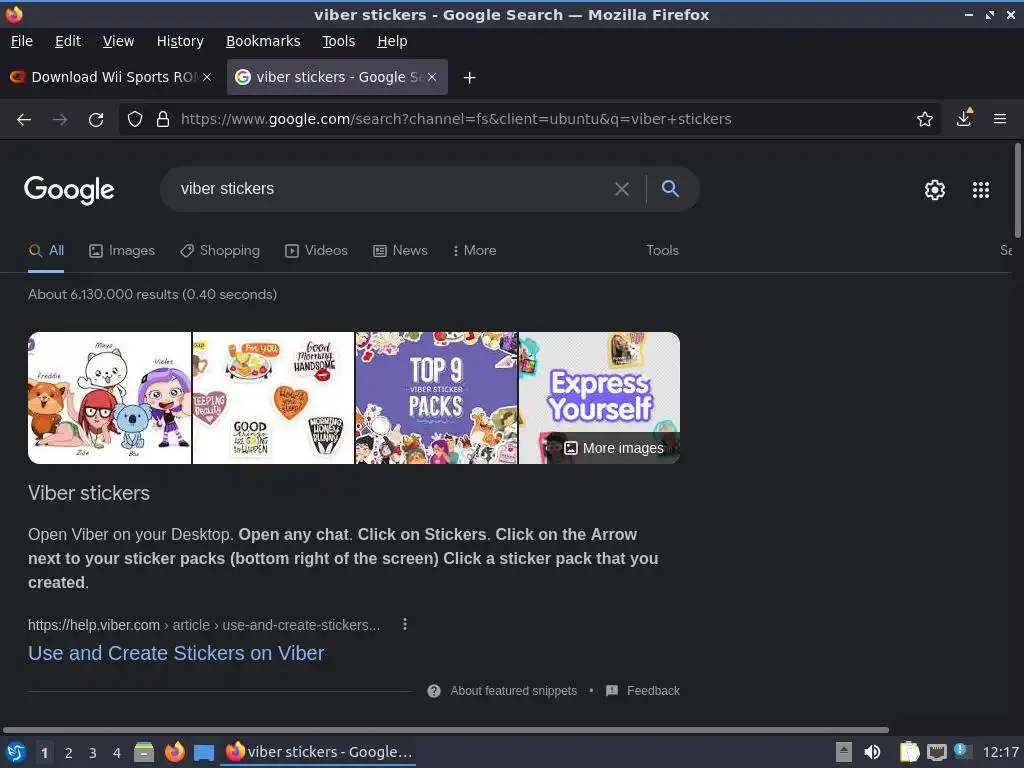Click the viber stickers taskbar window button
Viewport: 1024px width, 768px height.
click(x=319, y=752)
